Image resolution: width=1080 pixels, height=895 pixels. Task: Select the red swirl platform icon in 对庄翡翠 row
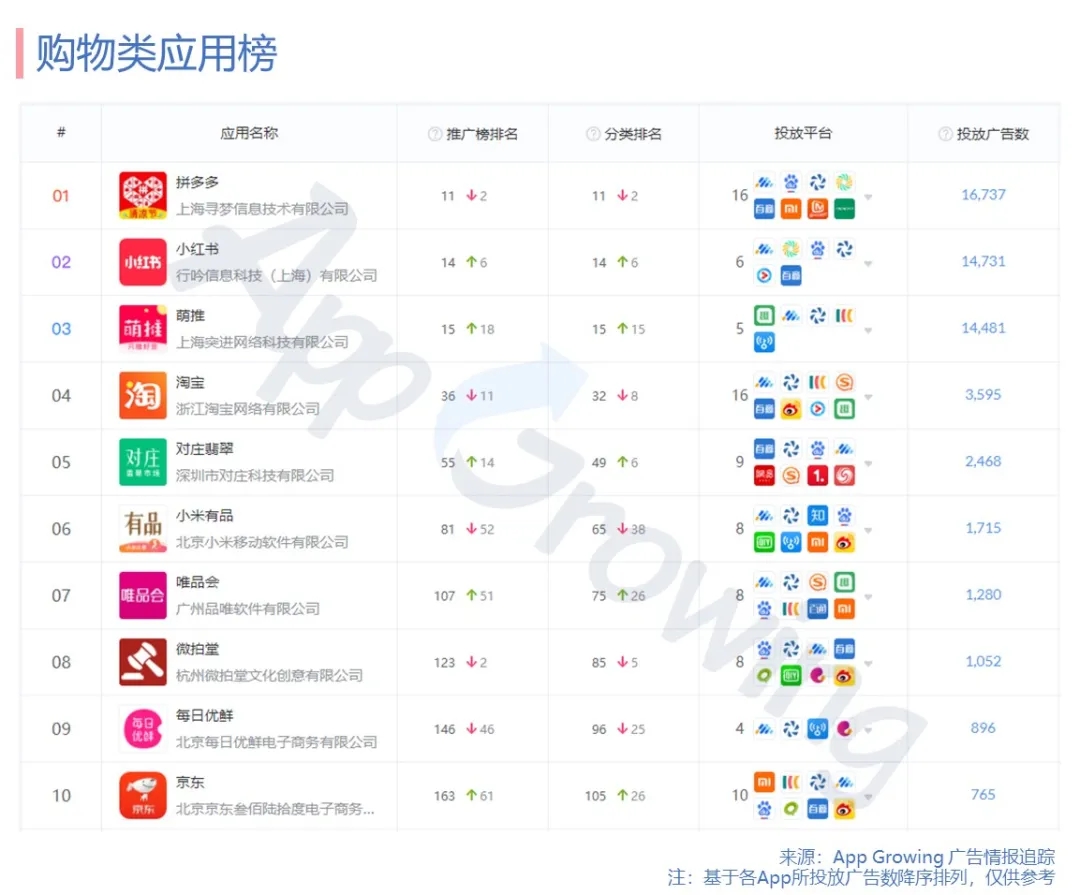[844, 475]
